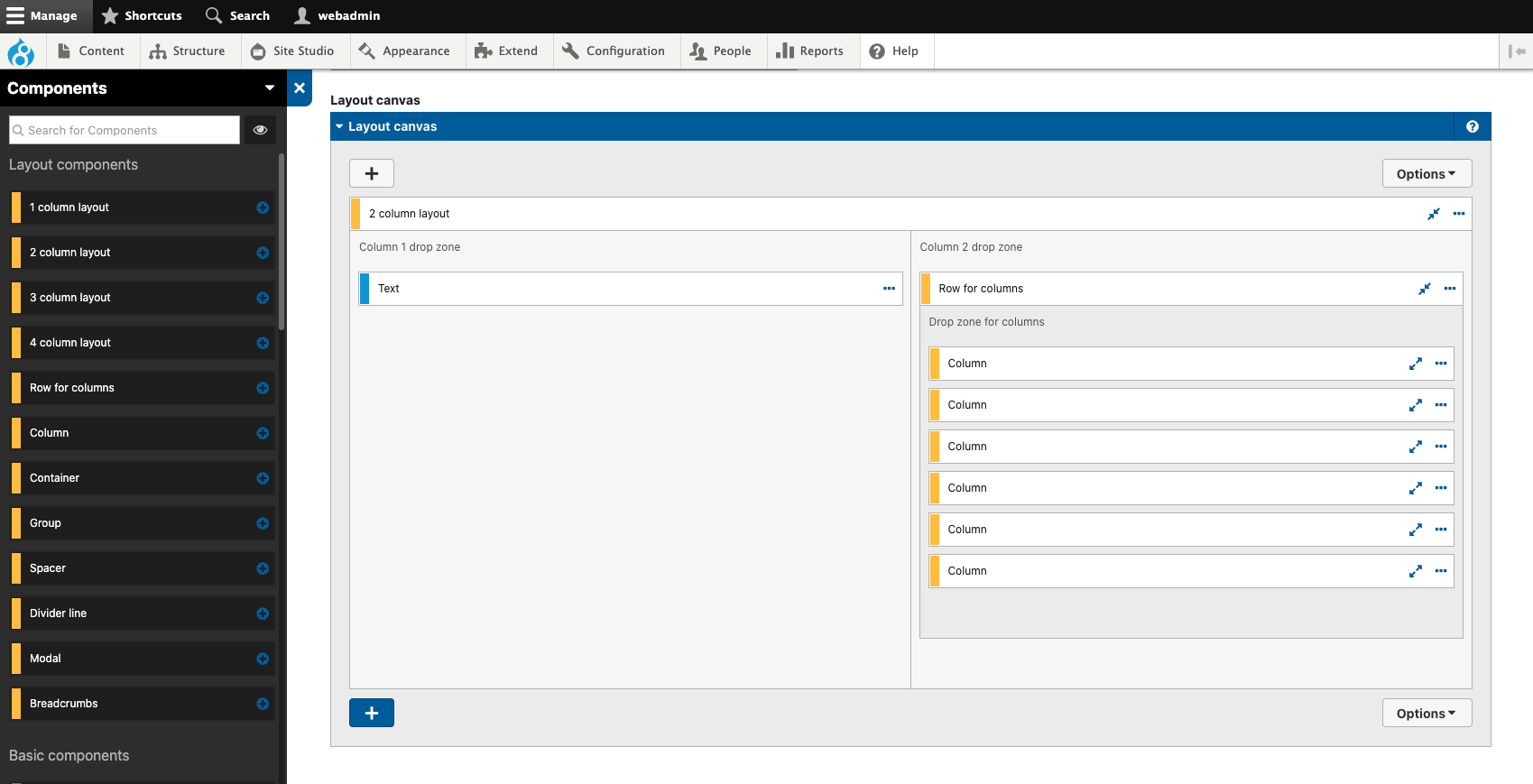Select the Text component on canvas
1533x784 pixels.
631,289
